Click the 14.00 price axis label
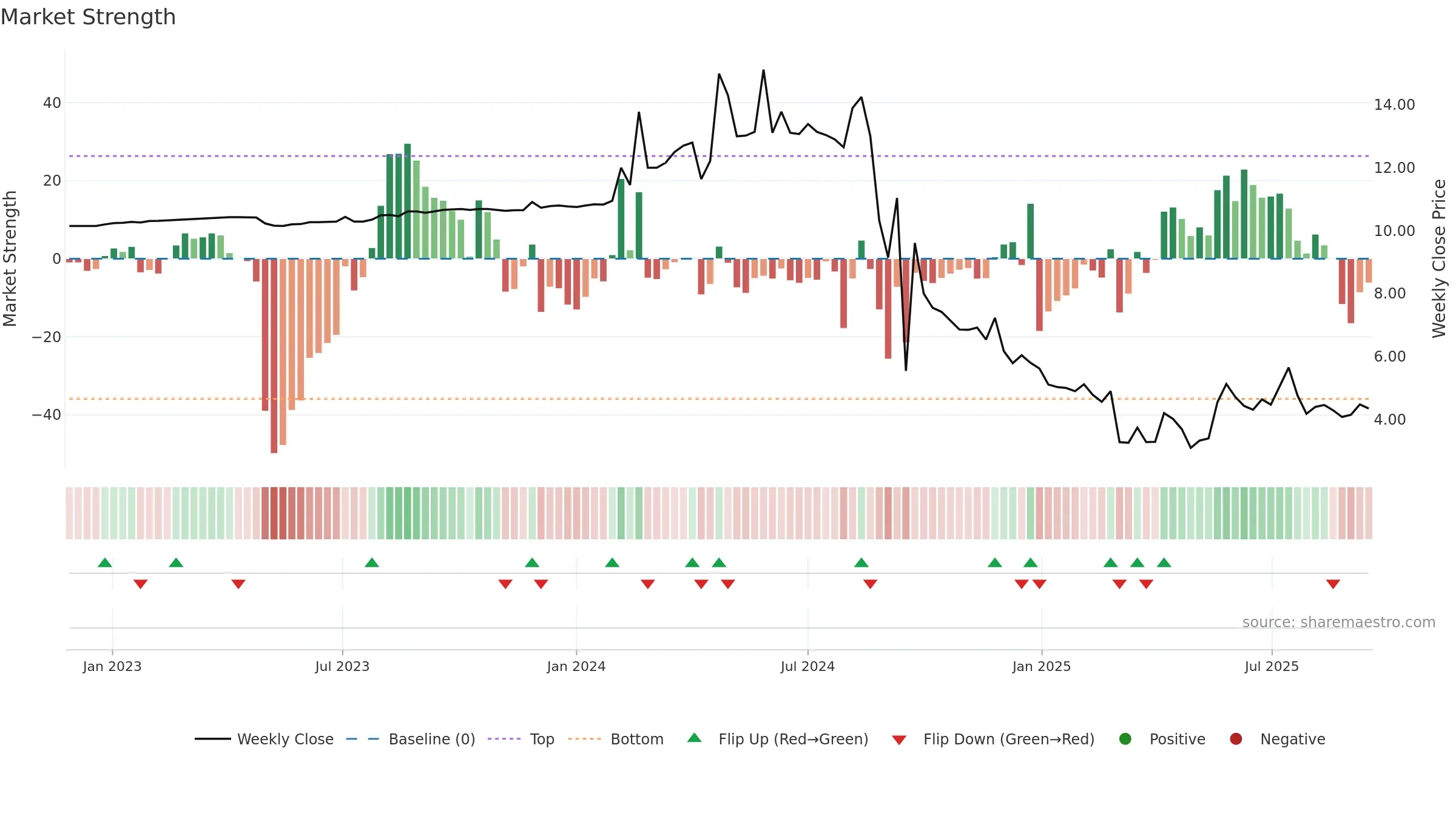Viewport: 1456px width, 819px height. tap(1394, 105)
